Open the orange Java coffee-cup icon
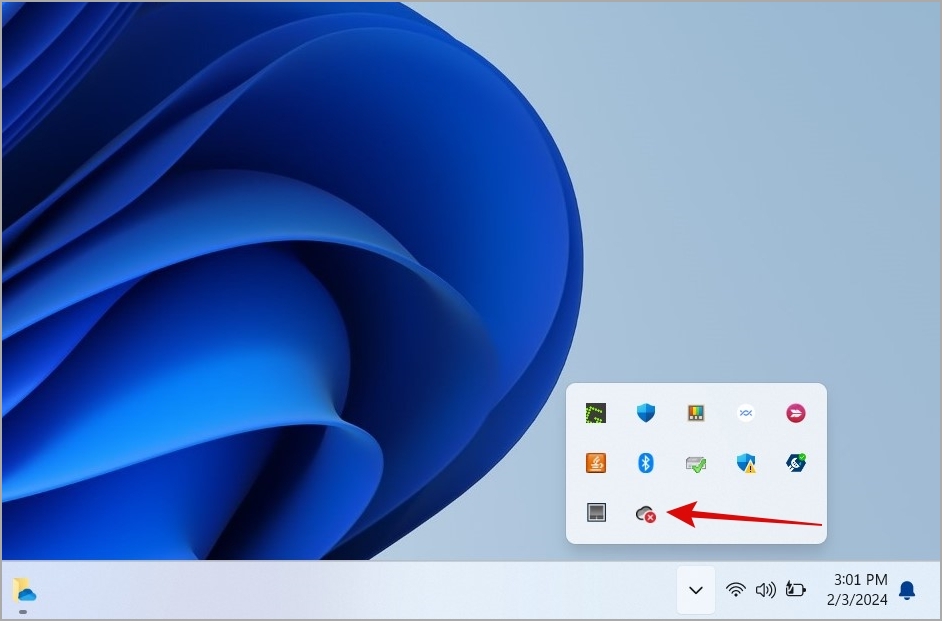Screen dimensions: 942x621 595,463
